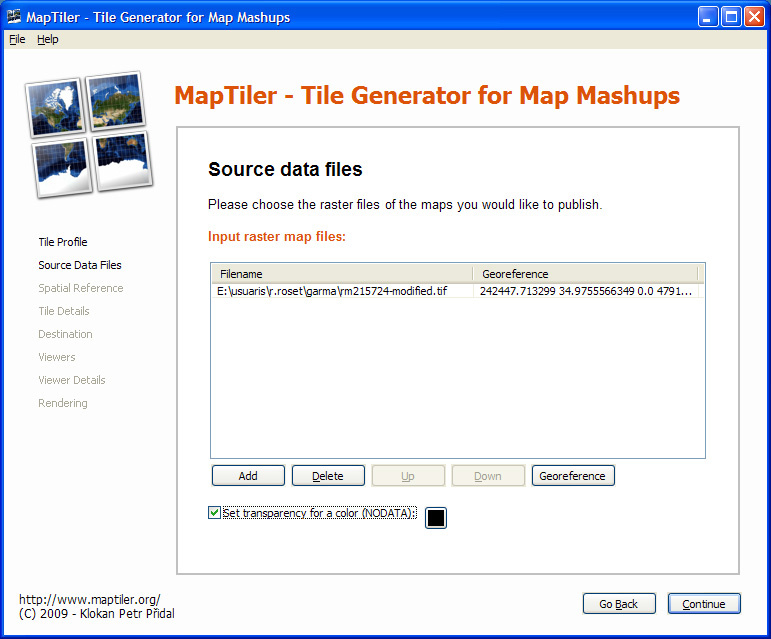This screenshot has height=639, width=771.
Task: Select the Rendering step
Action: click(63, 403)
